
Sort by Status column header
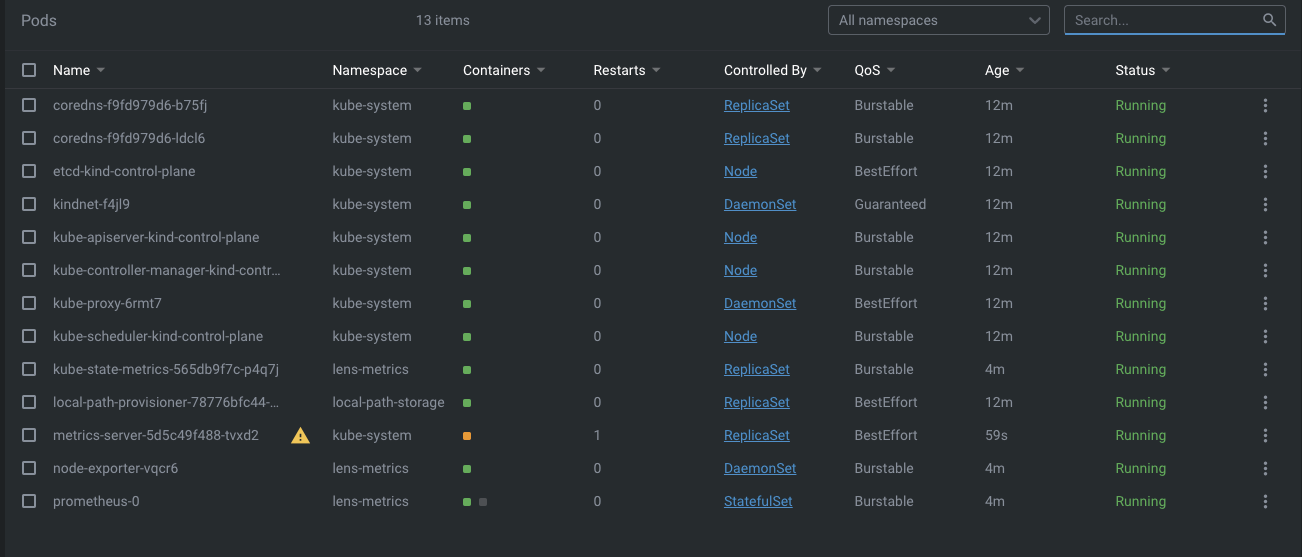pos(1135,70)
